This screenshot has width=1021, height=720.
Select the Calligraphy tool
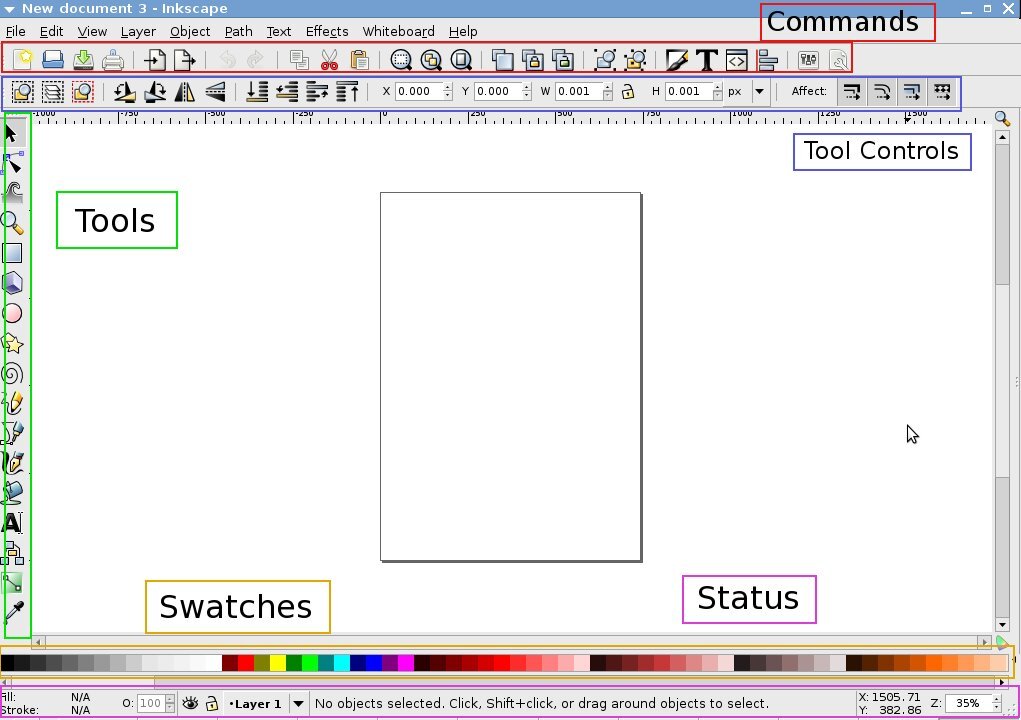coord(12,463)
